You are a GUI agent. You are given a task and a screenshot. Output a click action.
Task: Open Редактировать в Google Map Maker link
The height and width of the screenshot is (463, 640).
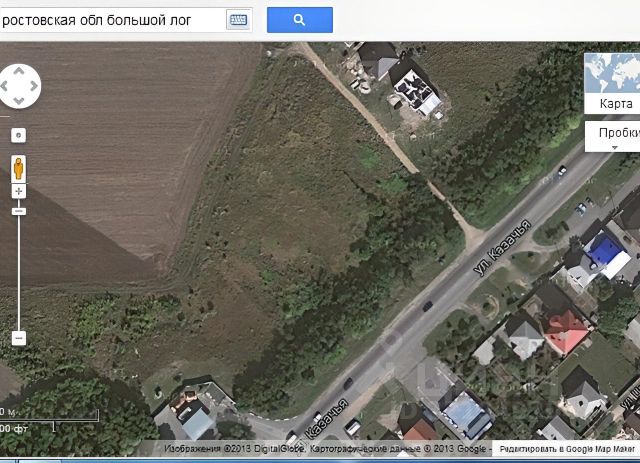coord(567,449)
